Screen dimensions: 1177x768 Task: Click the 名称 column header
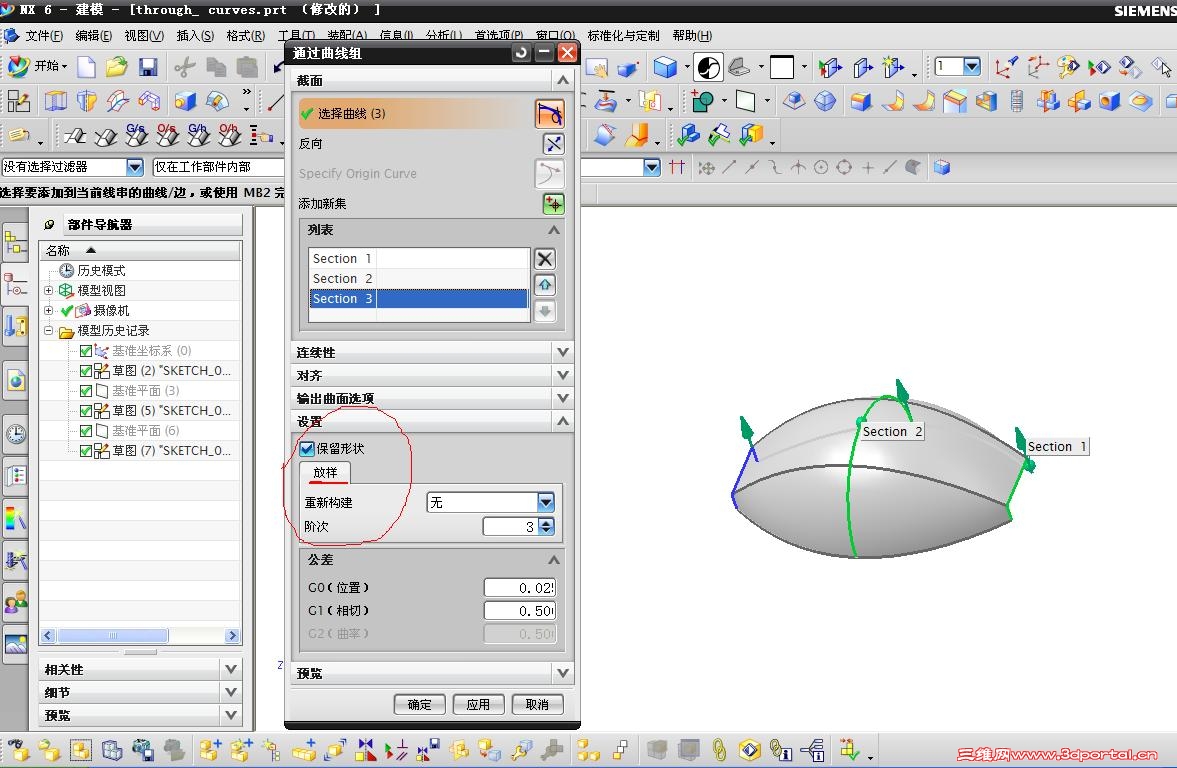pos(140,250)
